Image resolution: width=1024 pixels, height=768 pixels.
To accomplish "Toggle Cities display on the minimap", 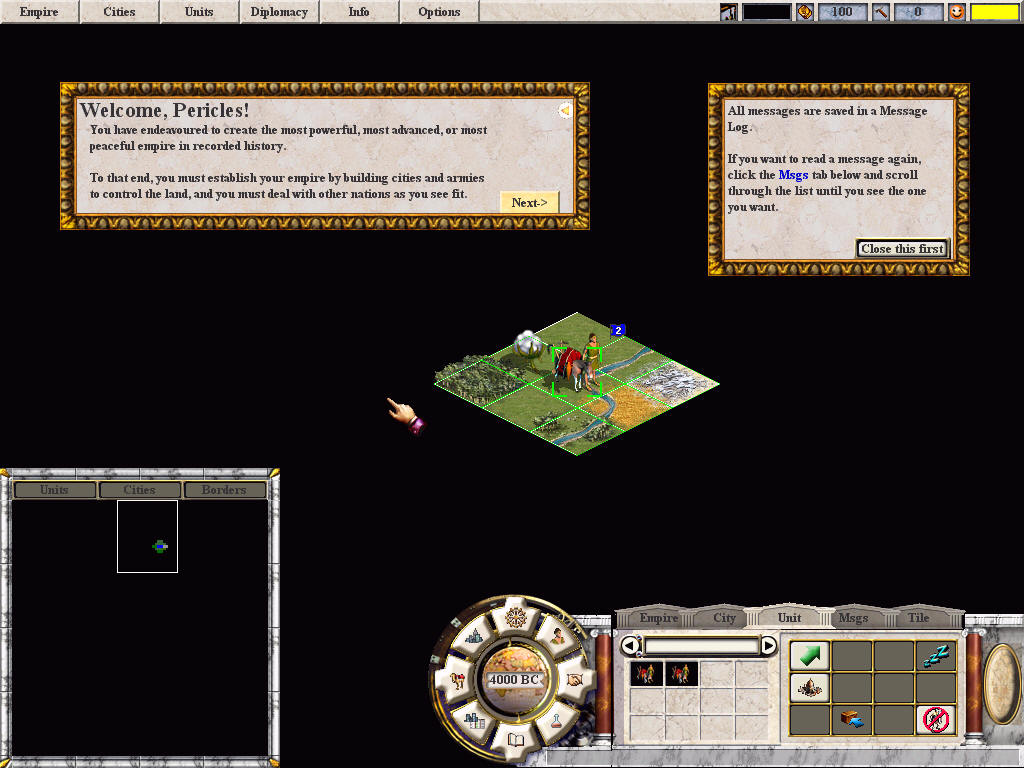I will click(140, 490).
